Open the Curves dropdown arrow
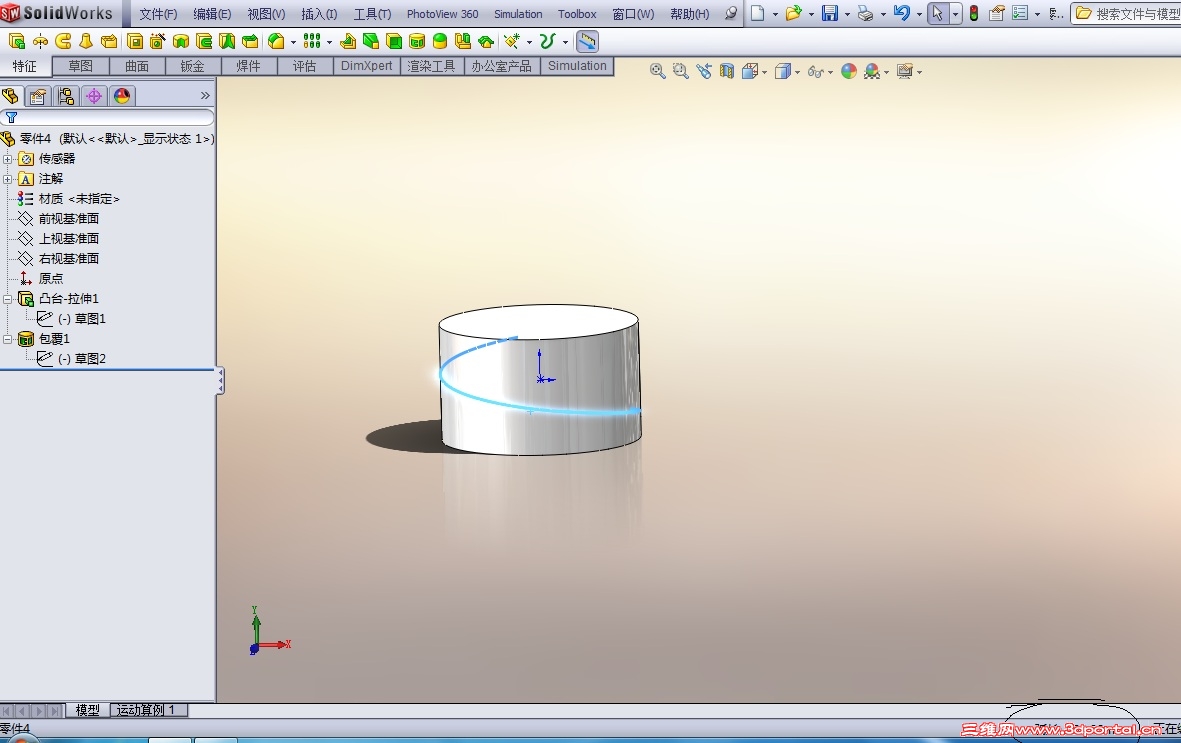The width and height of the screenshot is (1181, 743). pos(565,42)
